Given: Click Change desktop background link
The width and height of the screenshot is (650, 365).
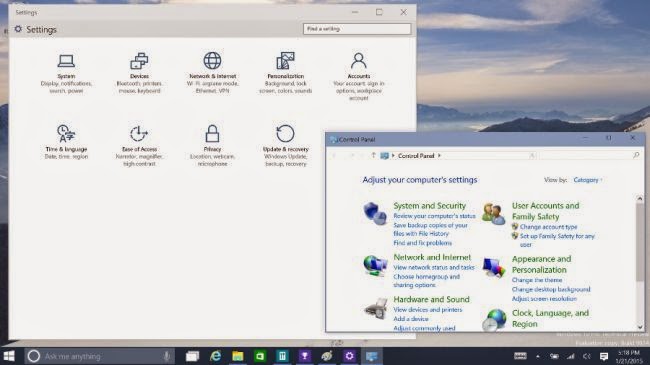Looking at the screenshot, I should pos(551,290).
